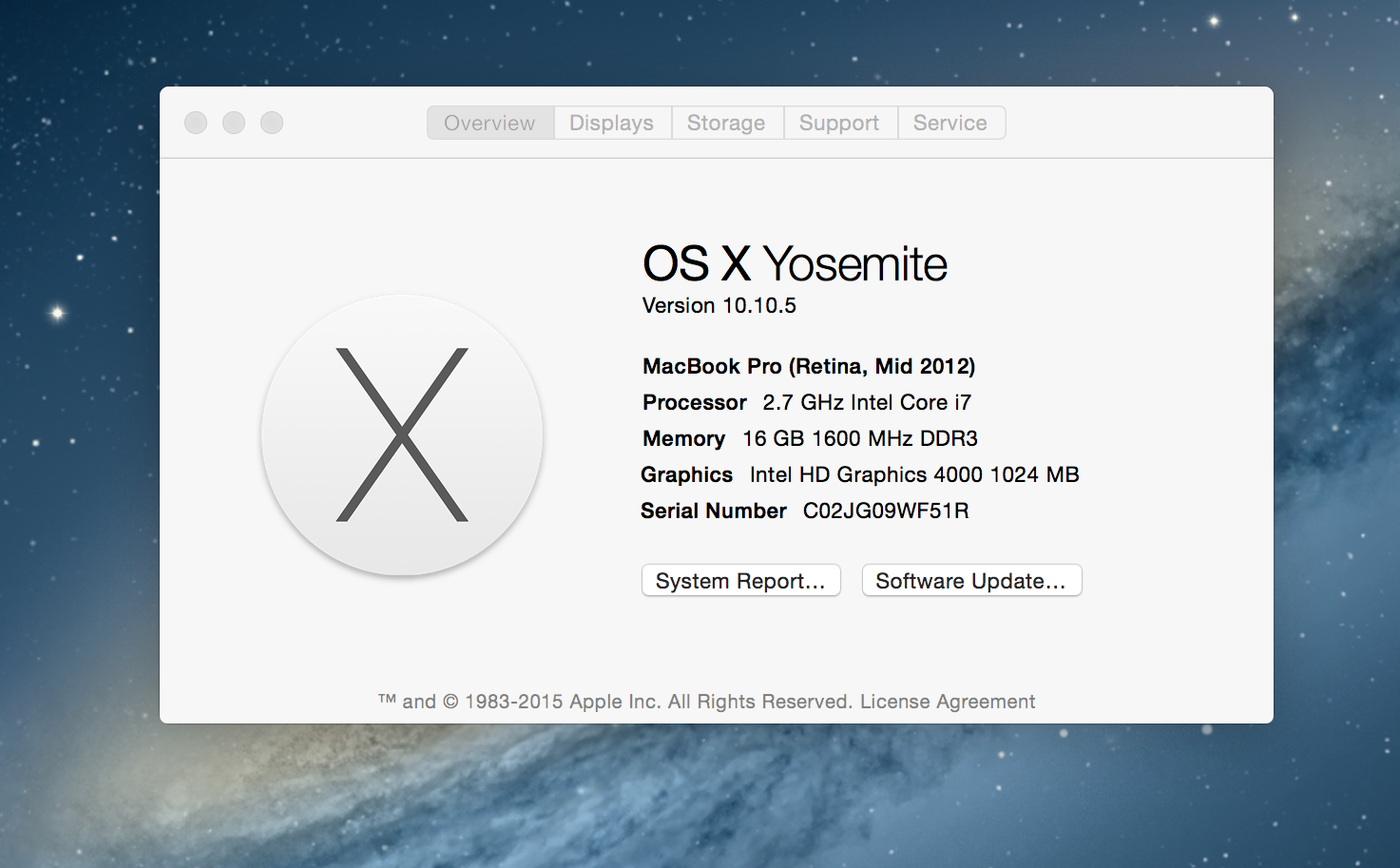Screen dimensions: 1400x868
Task: Close the About This Mac window
Action: 196,123
